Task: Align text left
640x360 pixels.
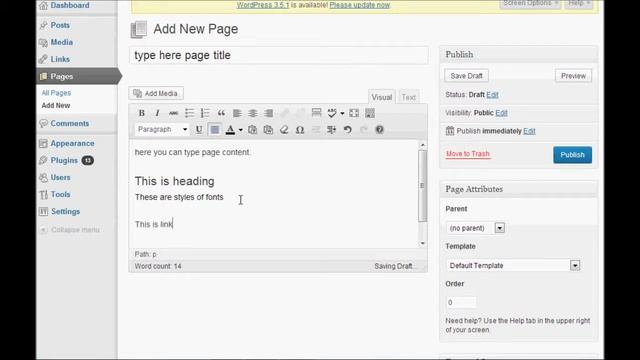Action: click(x=237, y=113)
